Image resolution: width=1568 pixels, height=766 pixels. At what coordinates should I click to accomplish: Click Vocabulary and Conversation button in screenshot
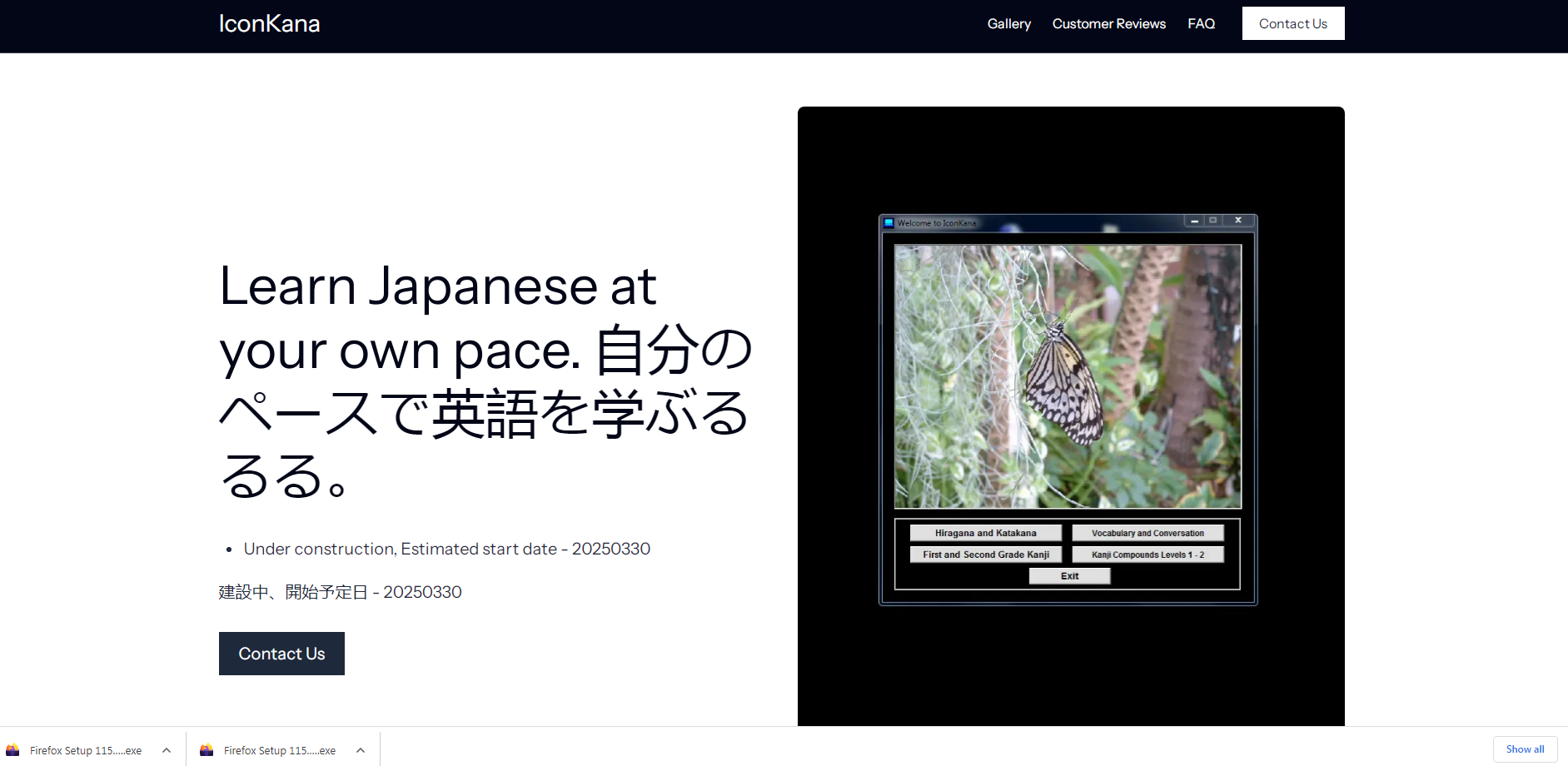pyautogui.click(x=1147, y=533)
